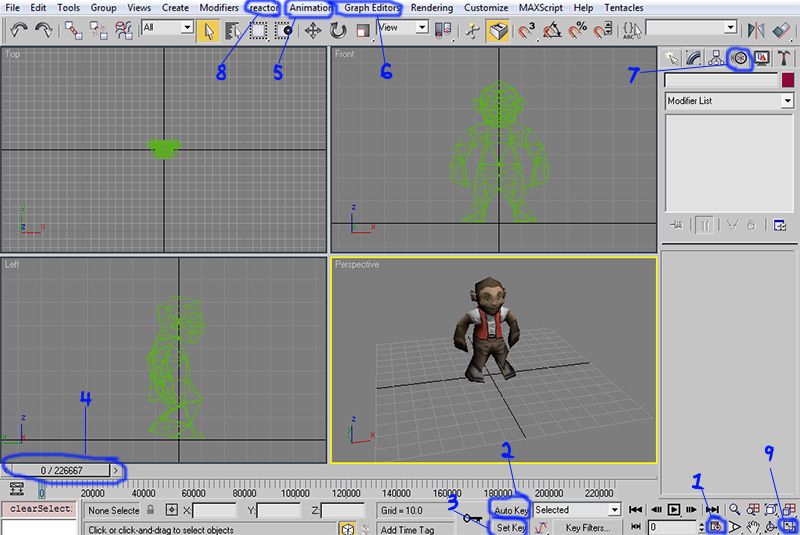
Task: Click the Set Key button
Action: click(x=510, y=527)
